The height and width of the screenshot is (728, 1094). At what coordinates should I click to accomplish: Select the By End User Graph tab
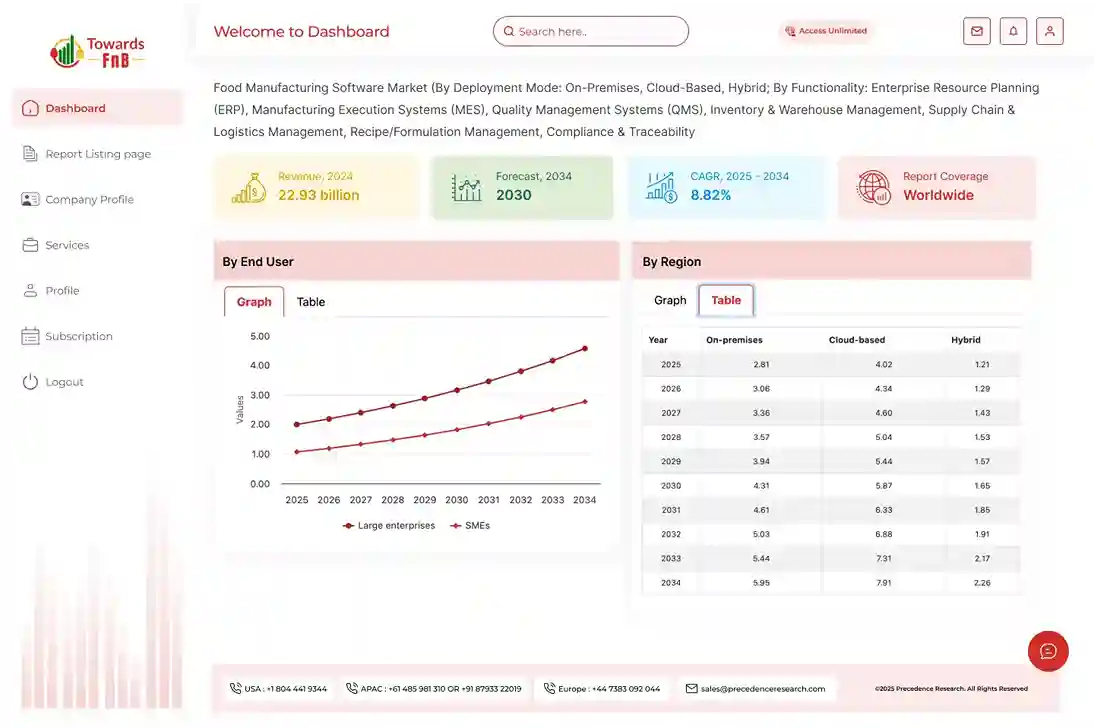point(254,302)
